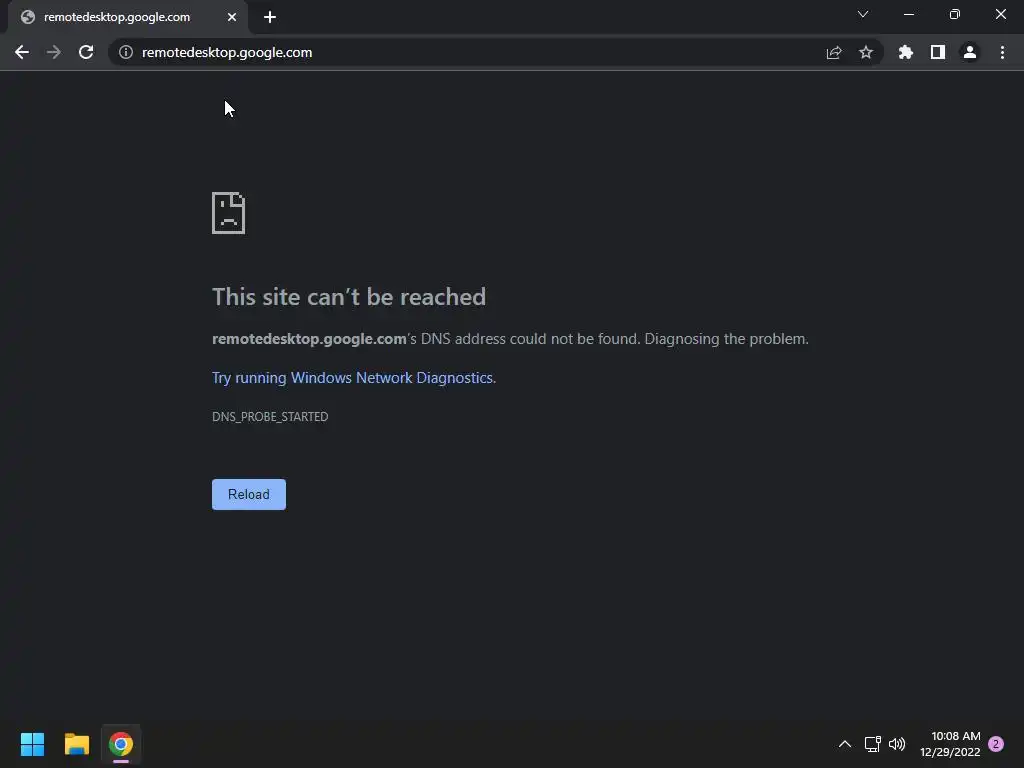Click the forward navigation arrow

pyautogui.click(x=54, y=52)
